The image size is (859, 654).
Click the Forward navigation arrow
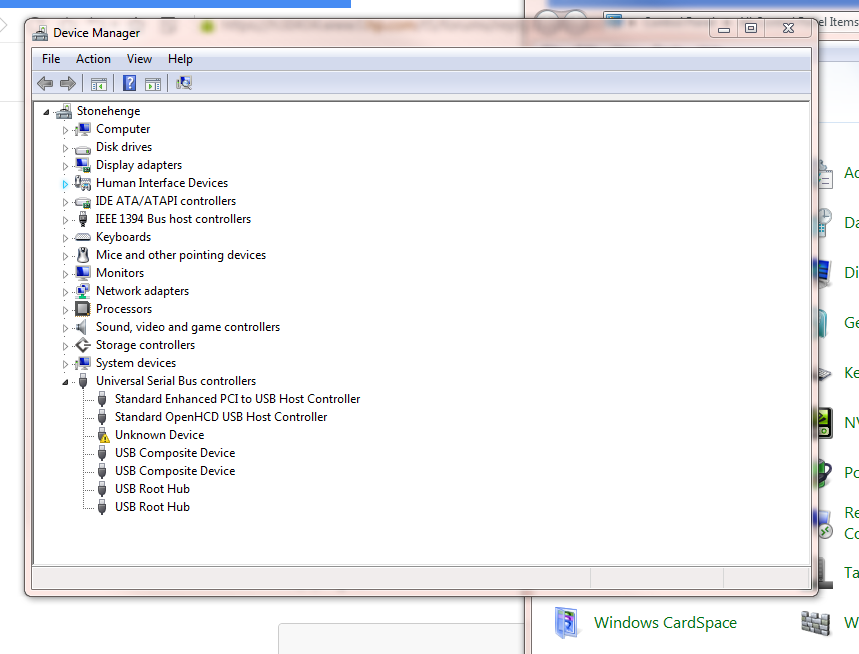click(x=67, y=83)
